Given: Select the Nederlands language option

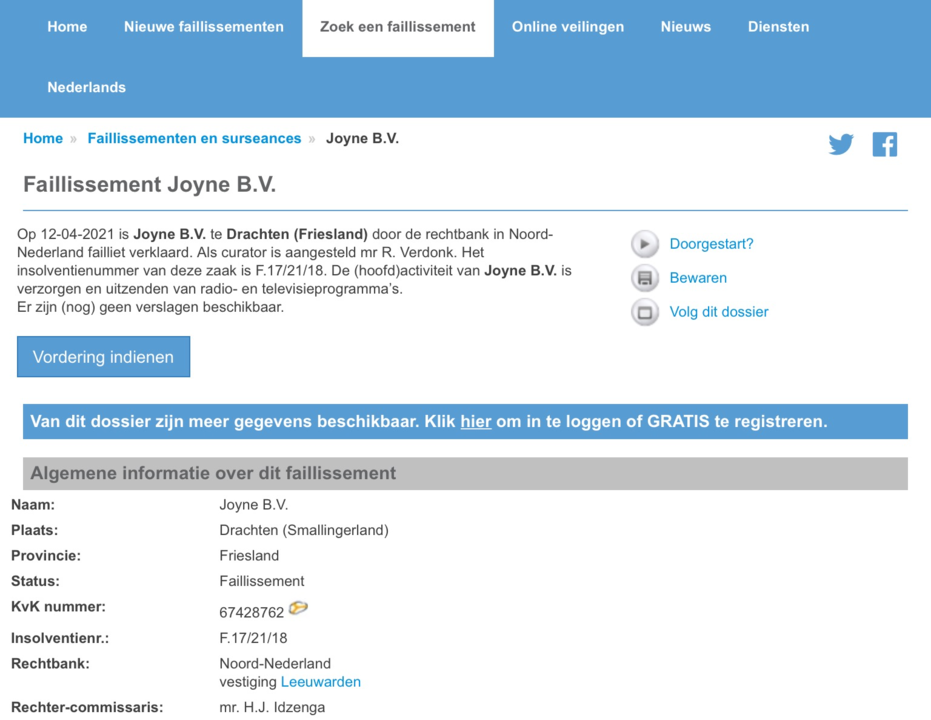Looking at the screenshot, I should (87, 87).
